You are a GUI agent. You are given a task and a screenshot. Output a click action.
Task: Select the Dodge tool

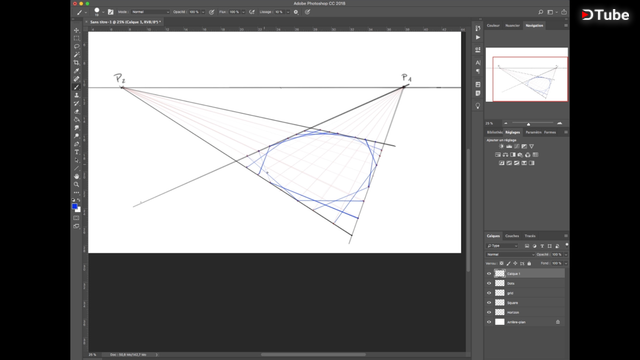click(76, 136)
